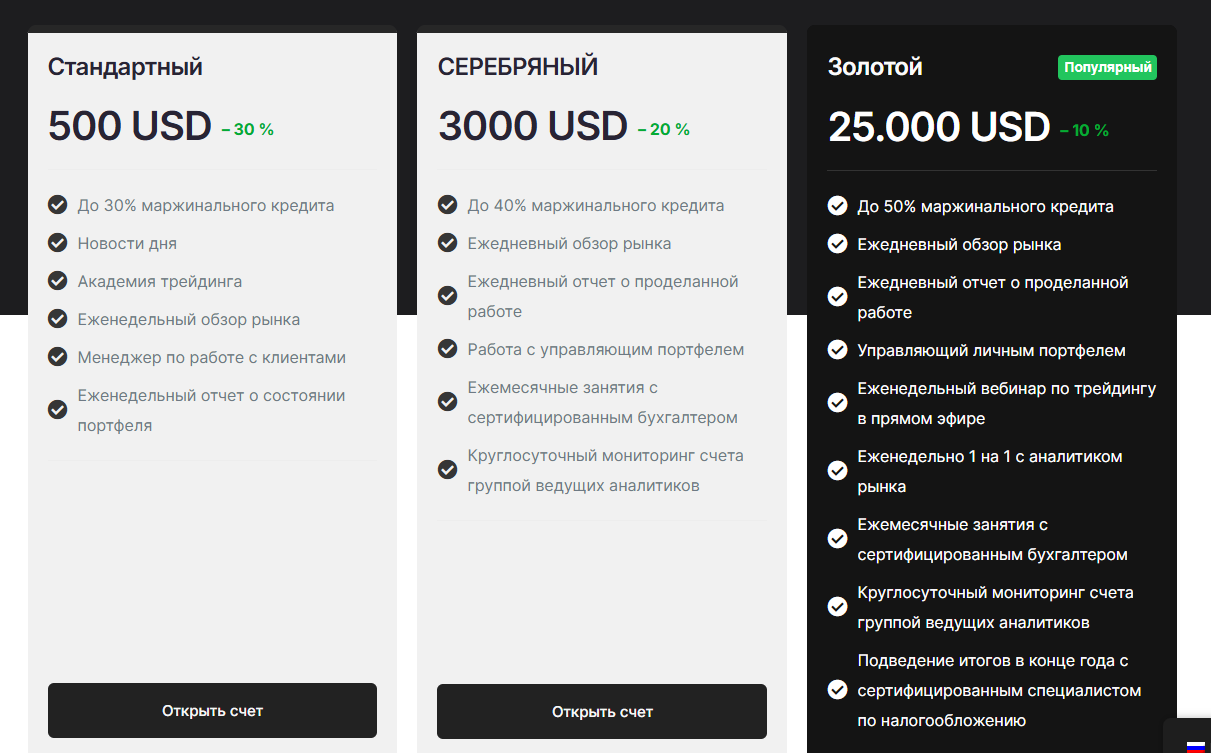Click the '500 USD' price
Screen dimensions: 1211x753
tap(130, 127)
